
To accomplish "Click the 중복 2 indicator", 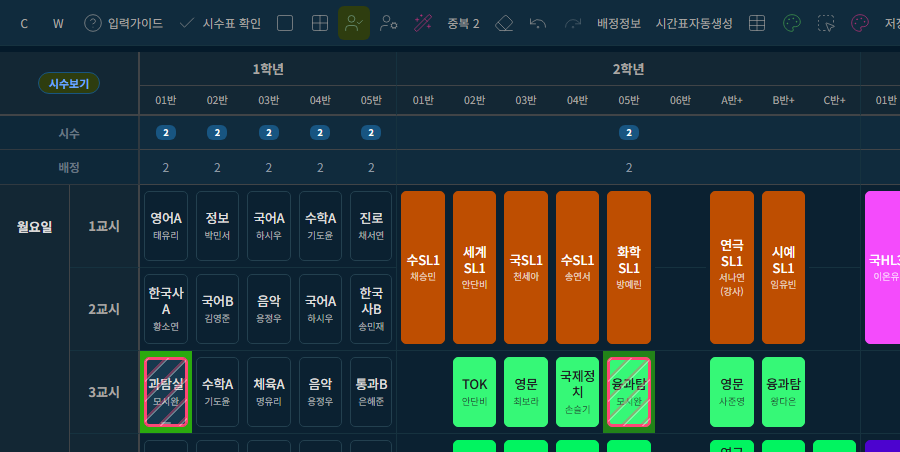I will [x=463, y=24].
